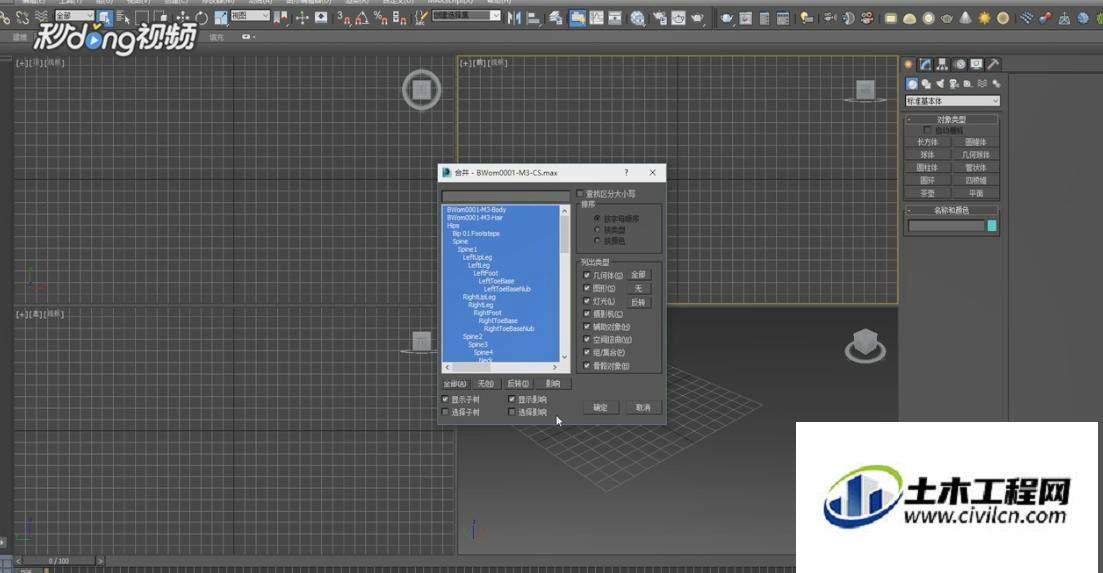Select the 按颜色 sort radio button

pyautogui.click(x=597, y=240)
